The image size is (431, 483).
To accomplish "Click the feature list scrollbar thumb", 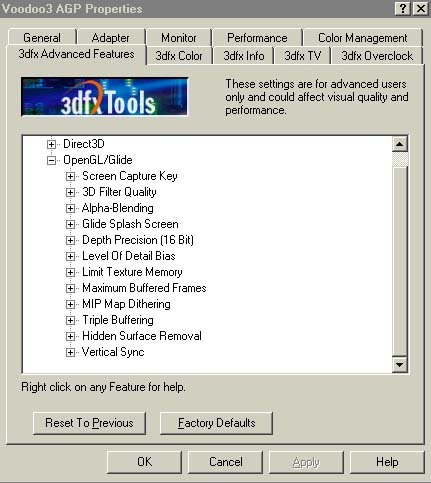I will (x=399, y=261).
